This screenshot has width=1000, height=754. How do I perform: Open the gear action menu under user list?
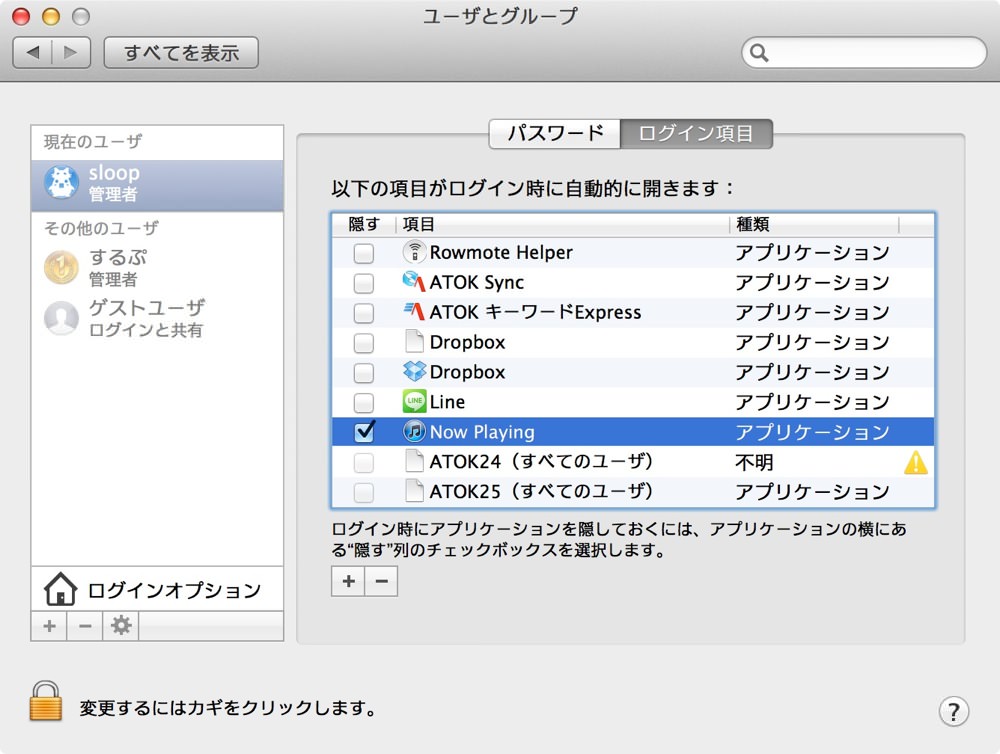coord(121,625)
